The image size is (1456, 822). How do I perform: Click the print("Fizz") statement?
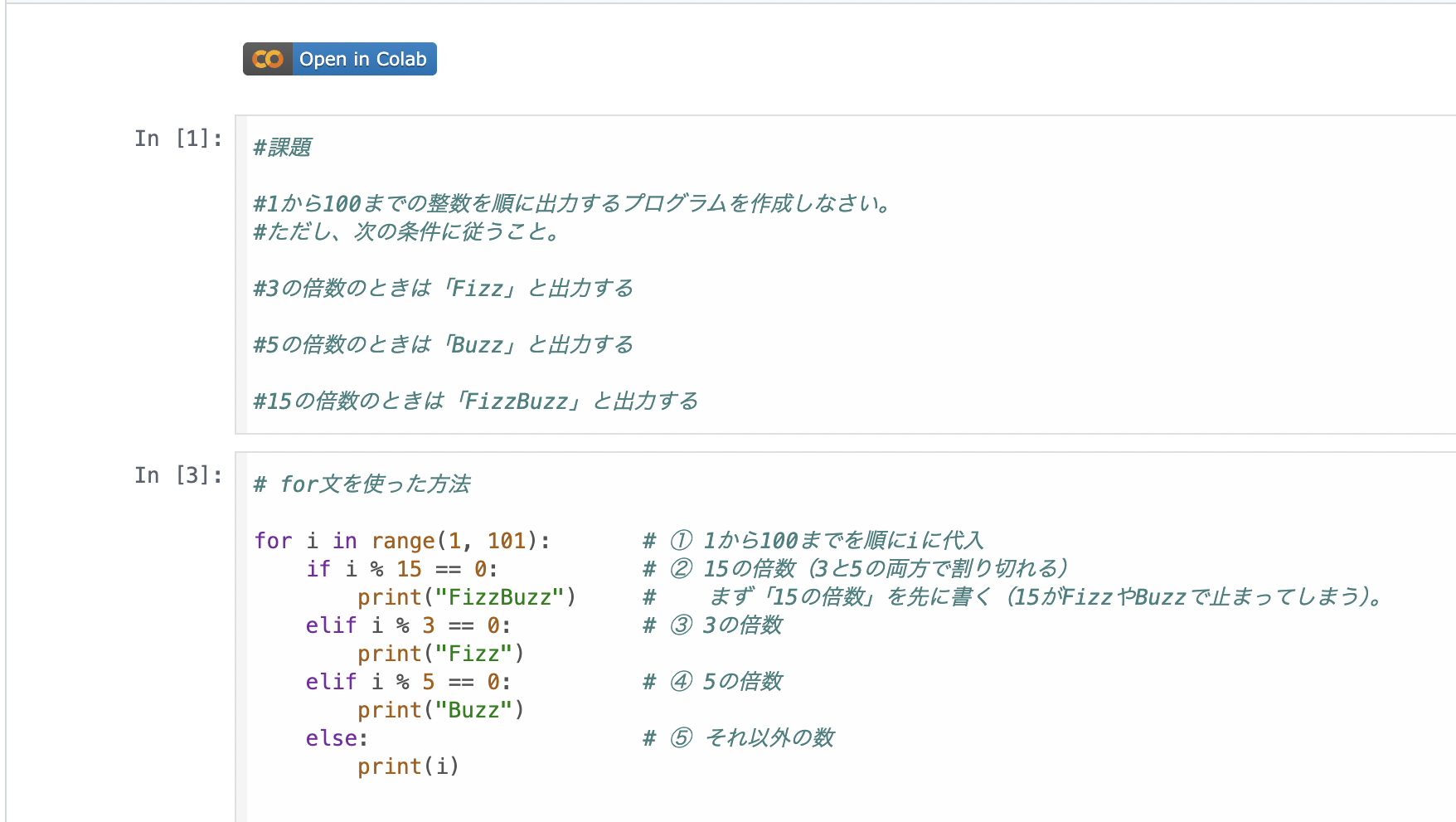[x=440, y=654]
